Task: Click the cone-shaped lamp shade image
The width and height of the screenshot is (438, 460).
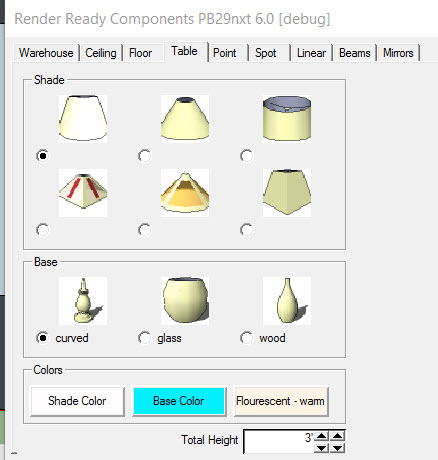Action: [x=185, y=119]
